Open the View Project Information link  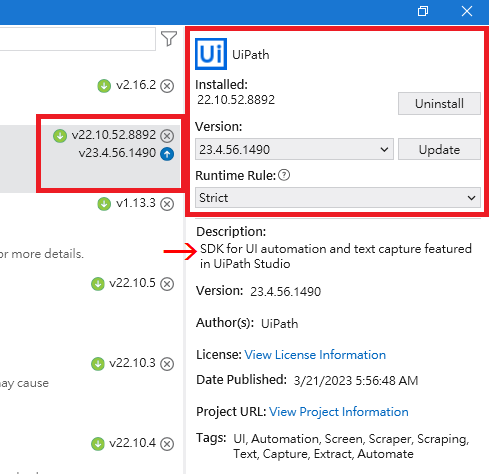339,412
